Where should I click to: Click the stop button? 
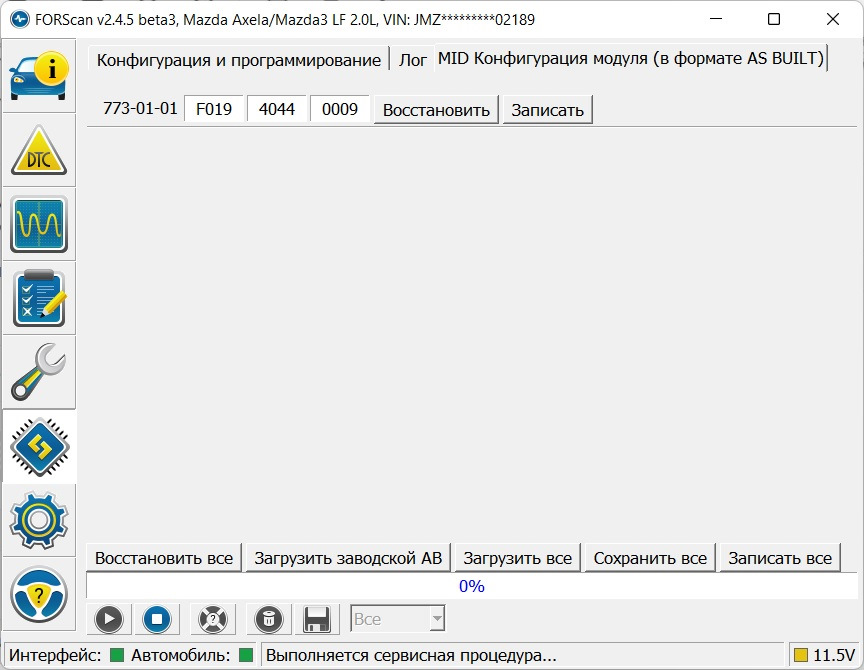pos(156,619)
